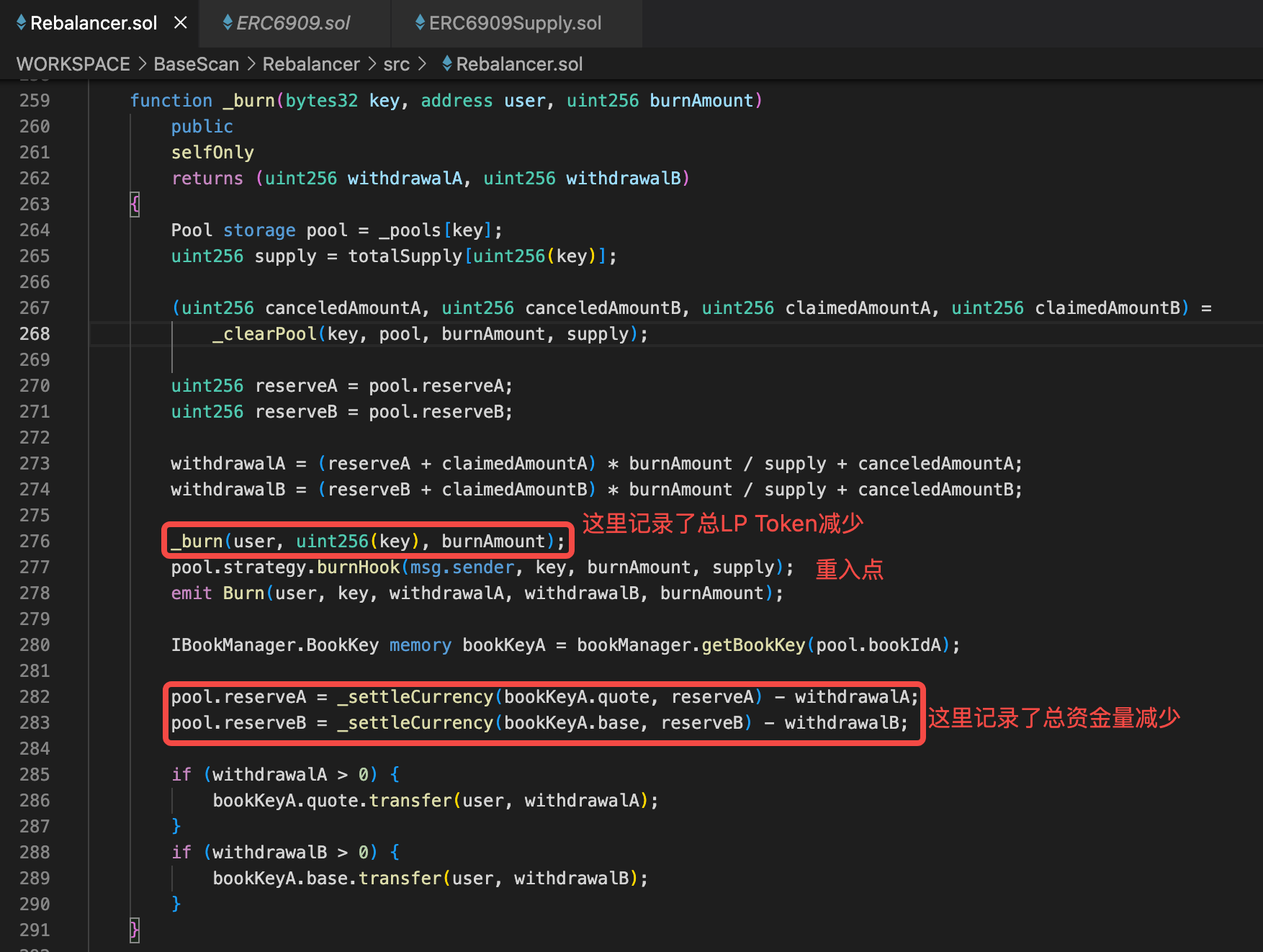Click _settleCurrency call on line 283

416,723
